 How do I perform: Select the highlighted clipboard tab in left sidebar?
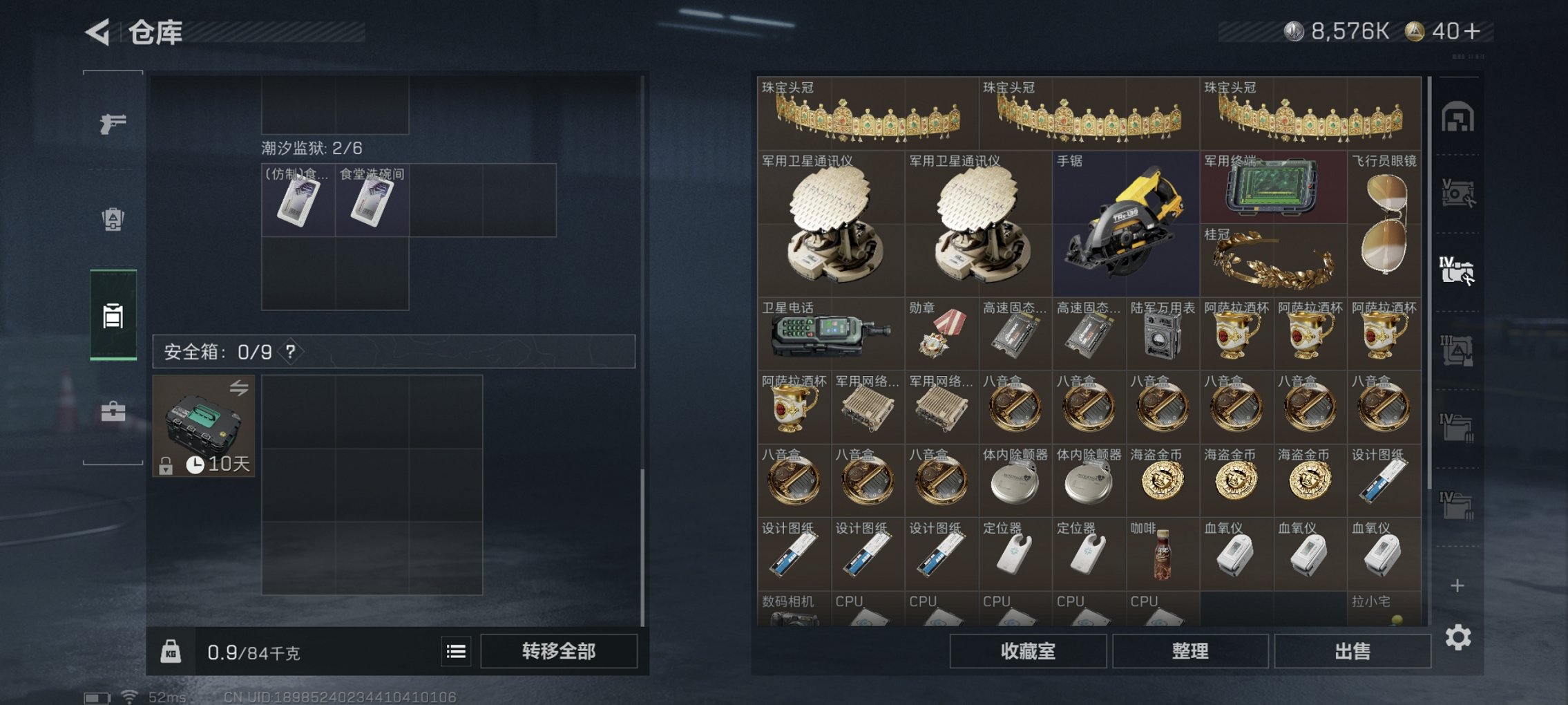pos(113,315)
